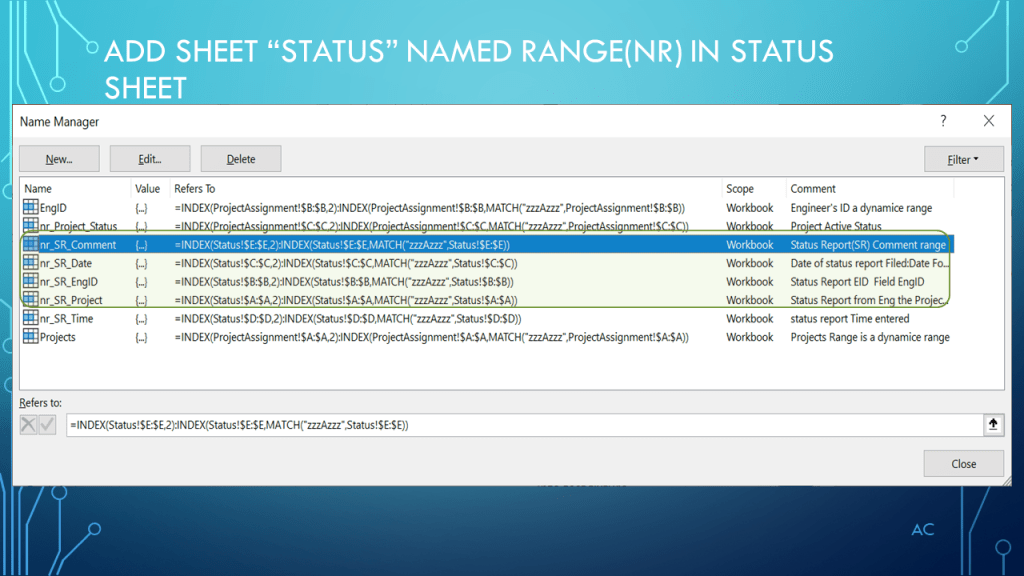Select the nr_SR_Project row
This screenshot has width=1024, height=576.
coord(72,300)
